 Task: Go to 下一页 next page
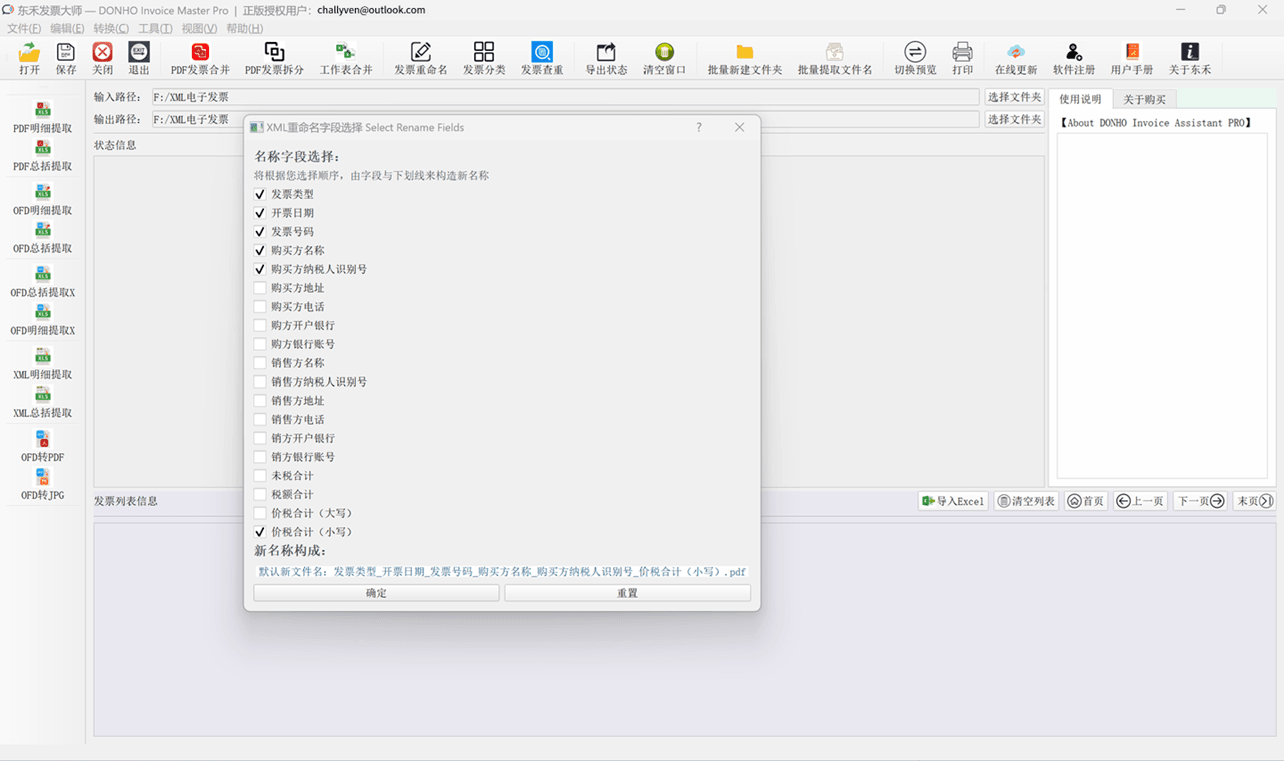1200,501
